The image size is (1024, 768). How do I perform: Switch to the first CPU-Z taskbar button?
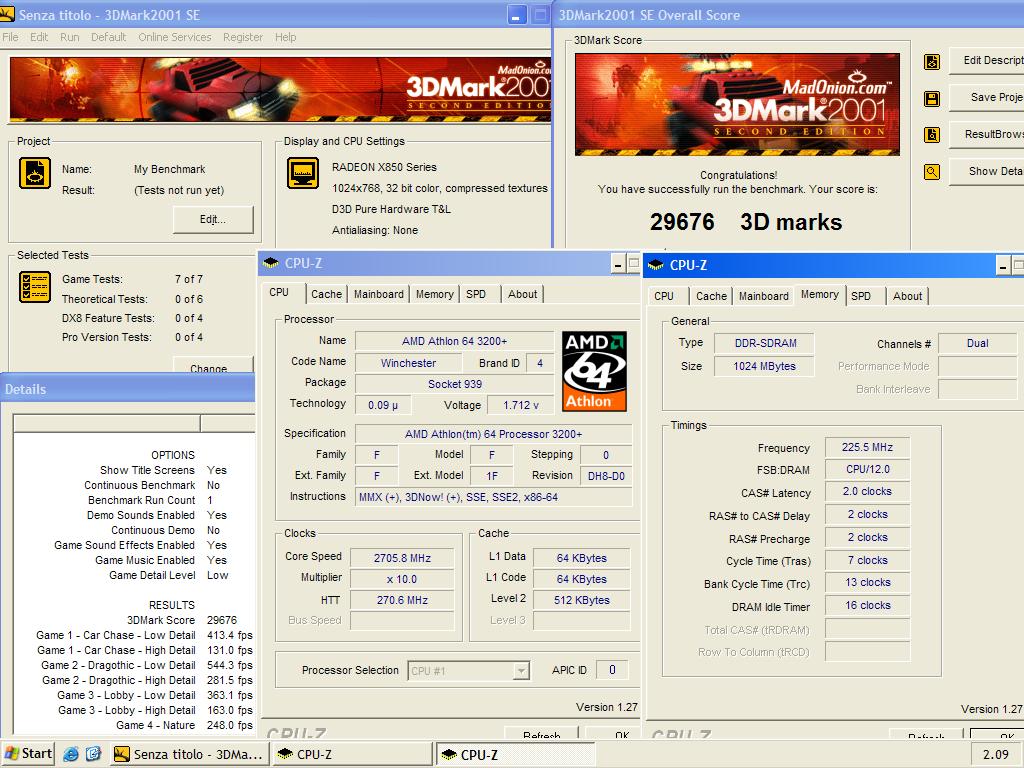coord(351,754)
